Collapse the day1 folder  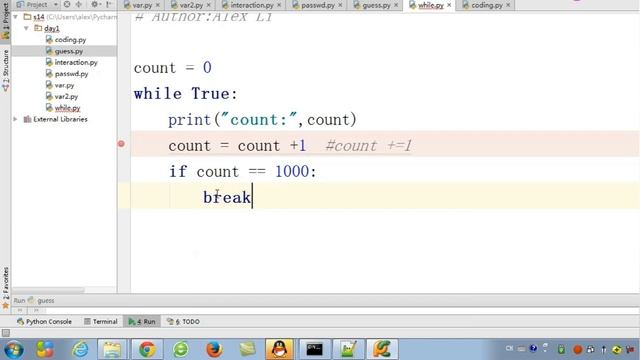27,29
